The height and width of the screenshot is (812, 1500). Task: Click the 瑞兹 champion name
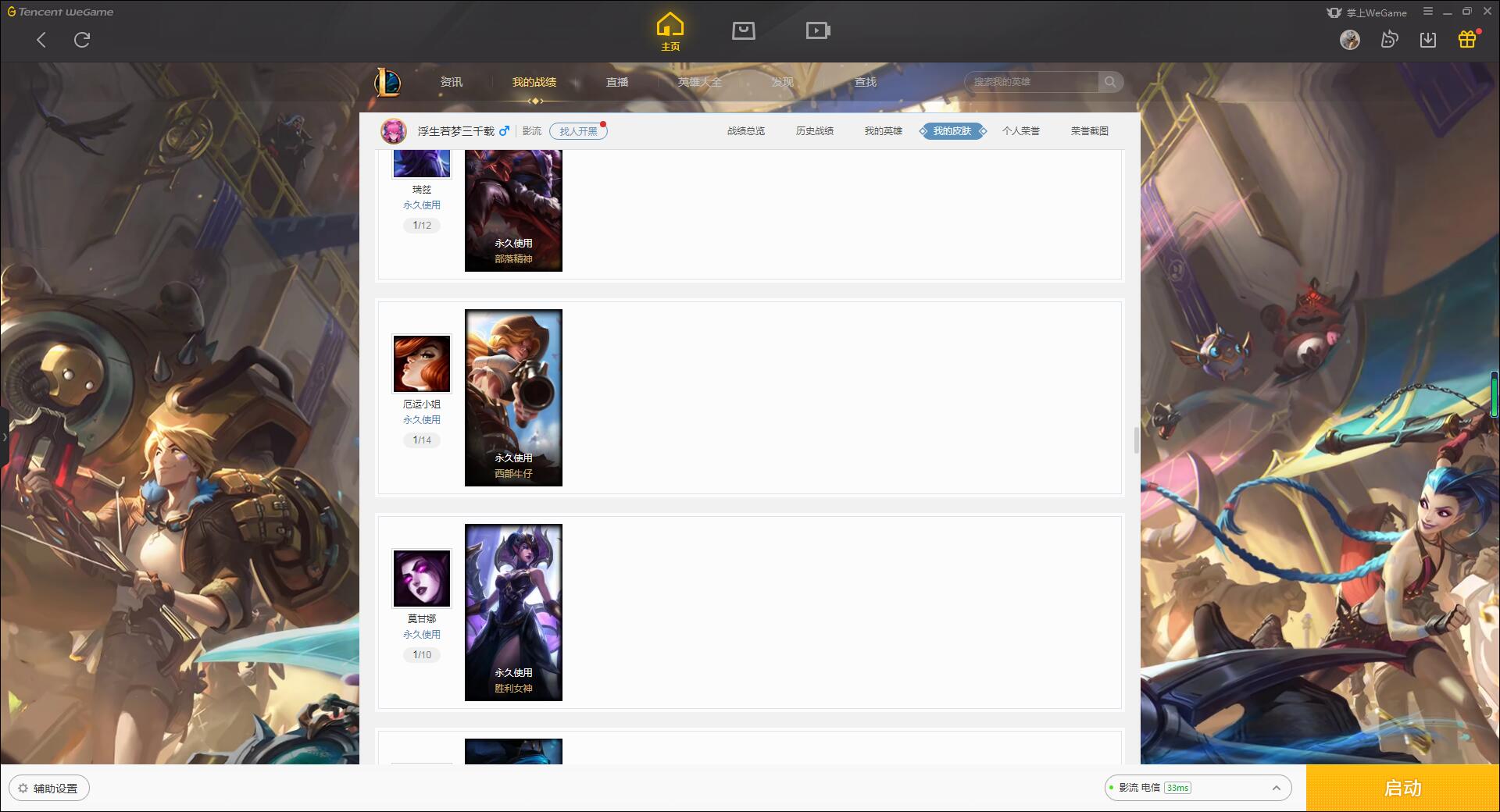click(422, 190)
